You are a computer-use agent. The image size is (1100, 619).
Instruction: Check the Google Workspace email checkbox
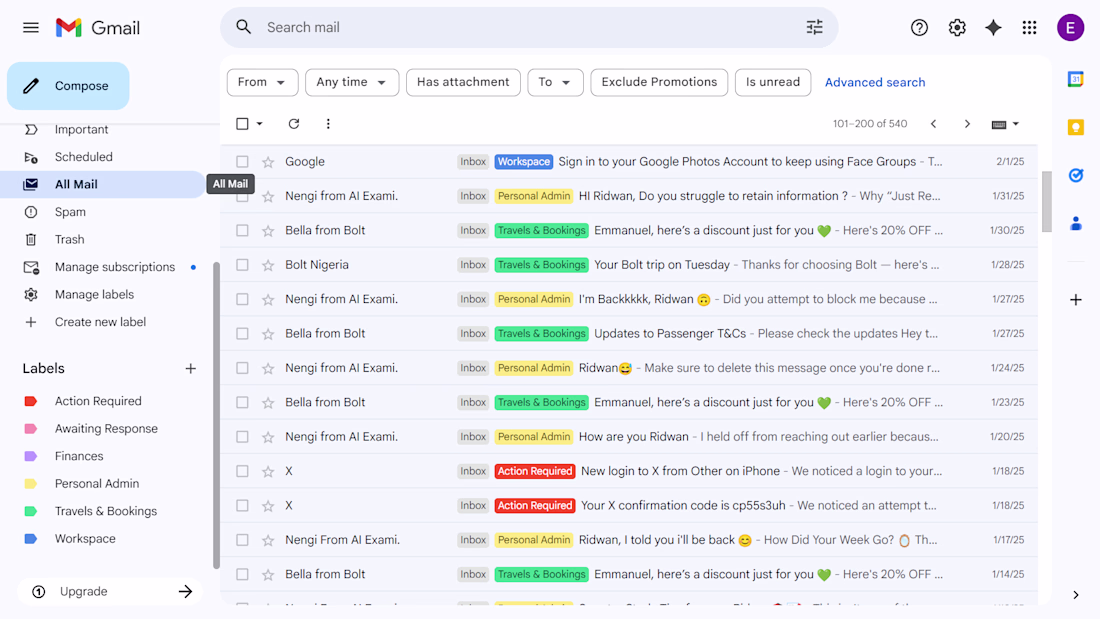tap(242, 161)
